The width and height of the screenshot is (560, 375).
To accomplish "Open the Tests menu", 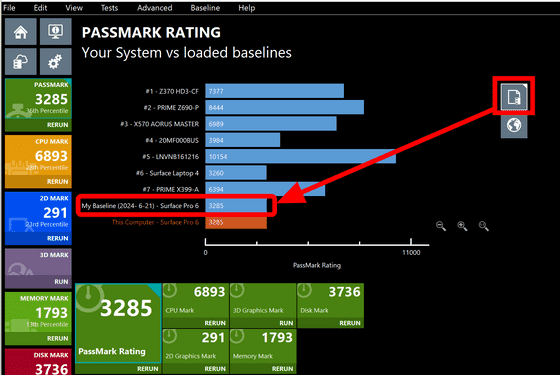I will click(109, 8).
